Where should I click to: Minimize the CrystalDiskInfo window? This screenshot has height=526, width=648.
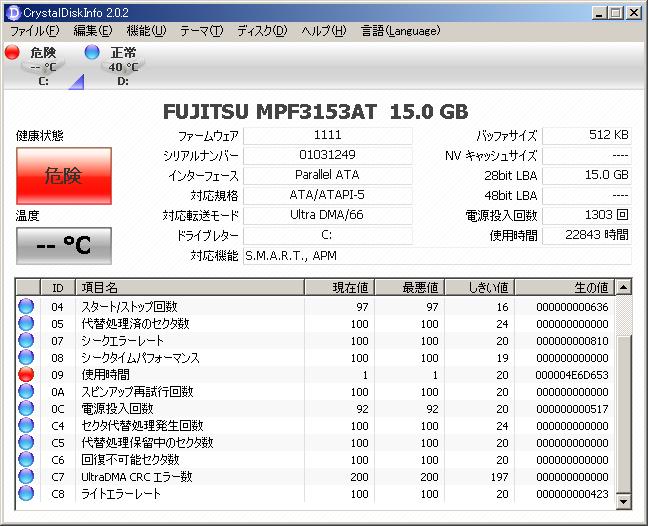599,13
